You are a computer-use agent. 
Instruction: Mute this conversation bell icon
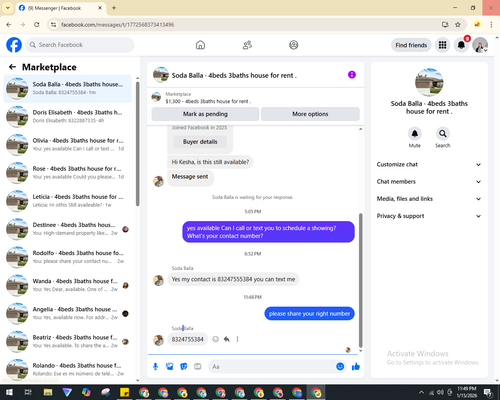coord(415,134)
